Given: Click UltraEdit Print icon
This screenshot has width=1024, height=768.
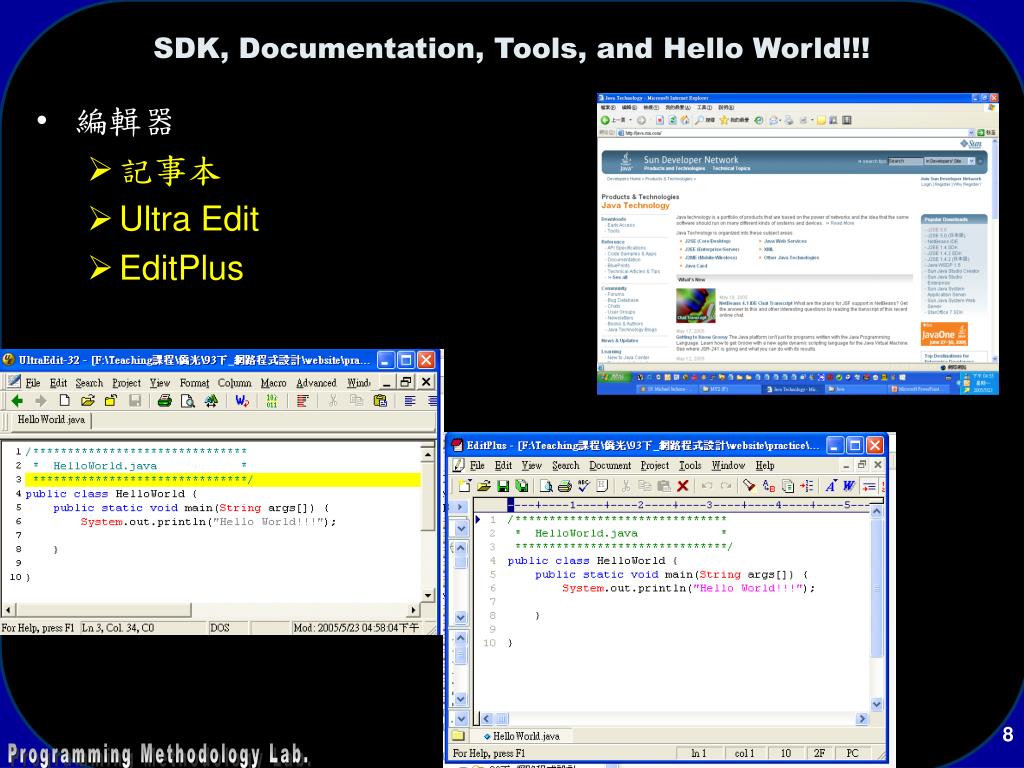Looking at the screenshot, I should 165,400.
